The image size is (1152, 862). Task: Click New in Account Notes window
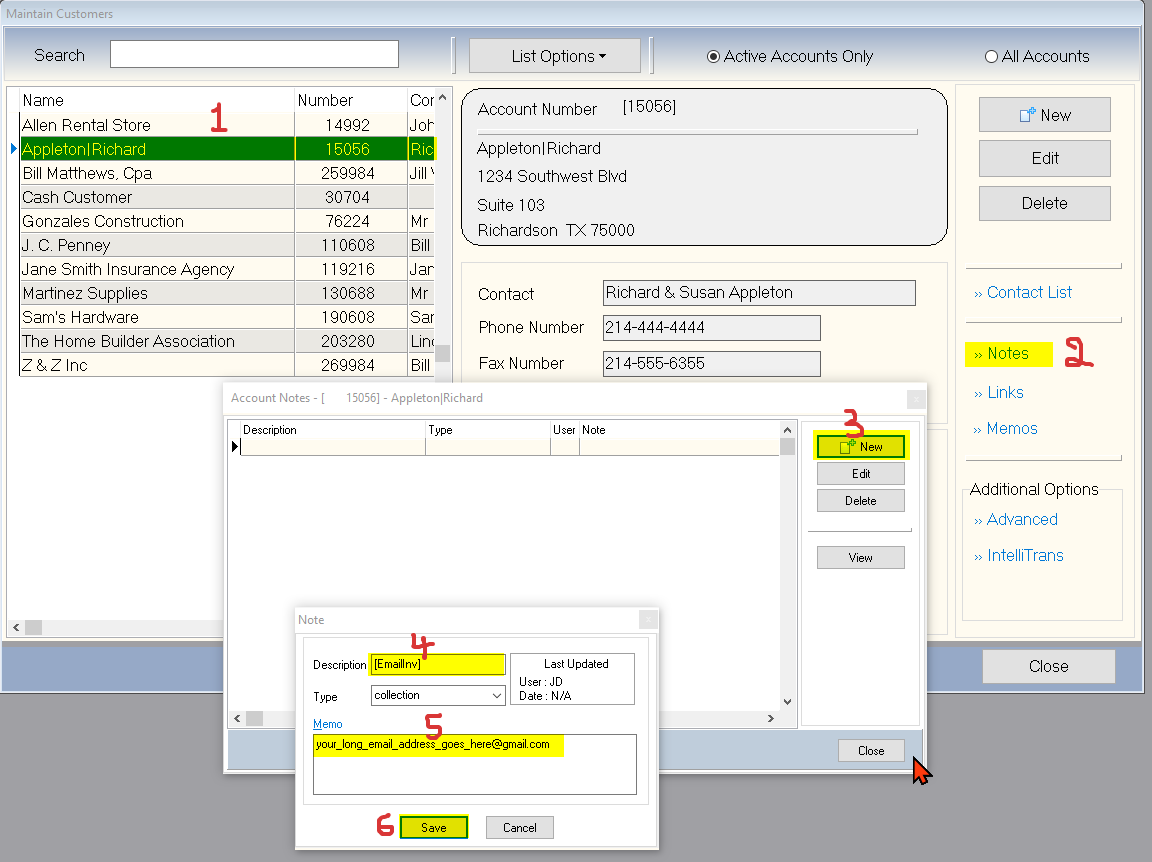coord(861,447)
